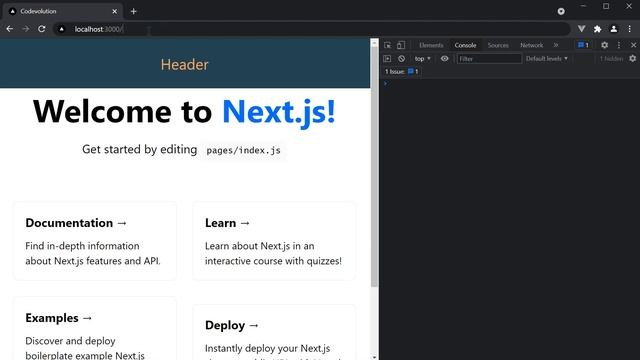Open the Vue devtools extension icon
The image size is (640, 360).
[x=582, y=29]
